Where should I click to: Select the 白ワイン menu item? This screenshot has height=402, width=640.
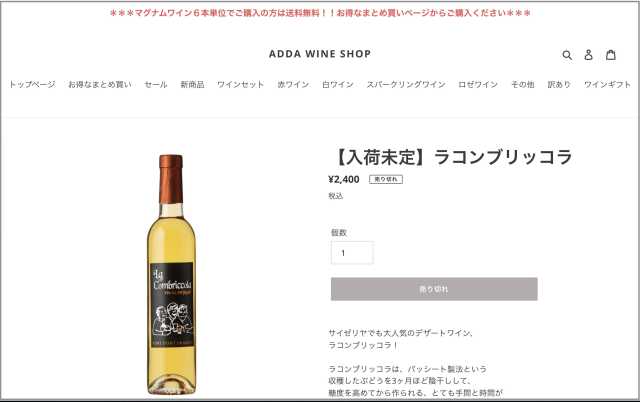coord(338,84)
